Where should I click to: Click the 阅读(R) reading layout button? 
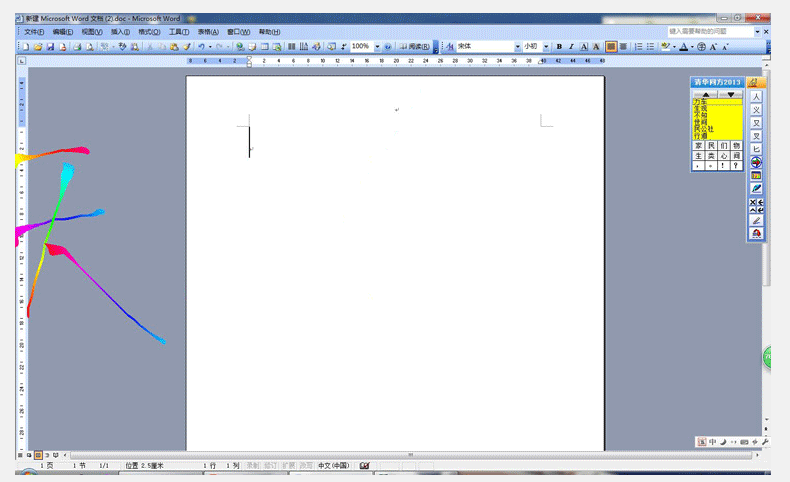(x=414, y=47)
